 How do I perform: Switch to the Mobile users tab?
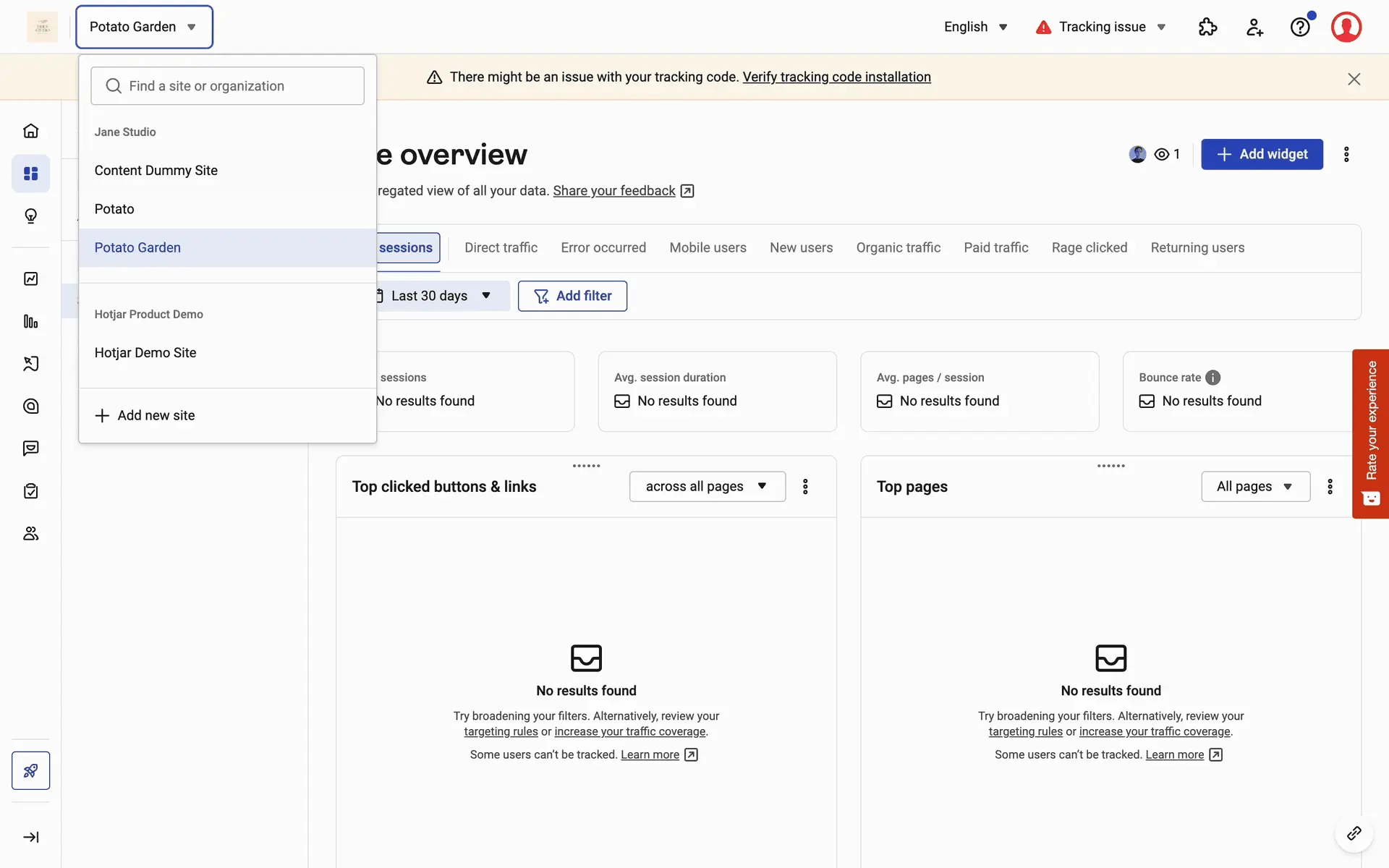tap(708, 247)
